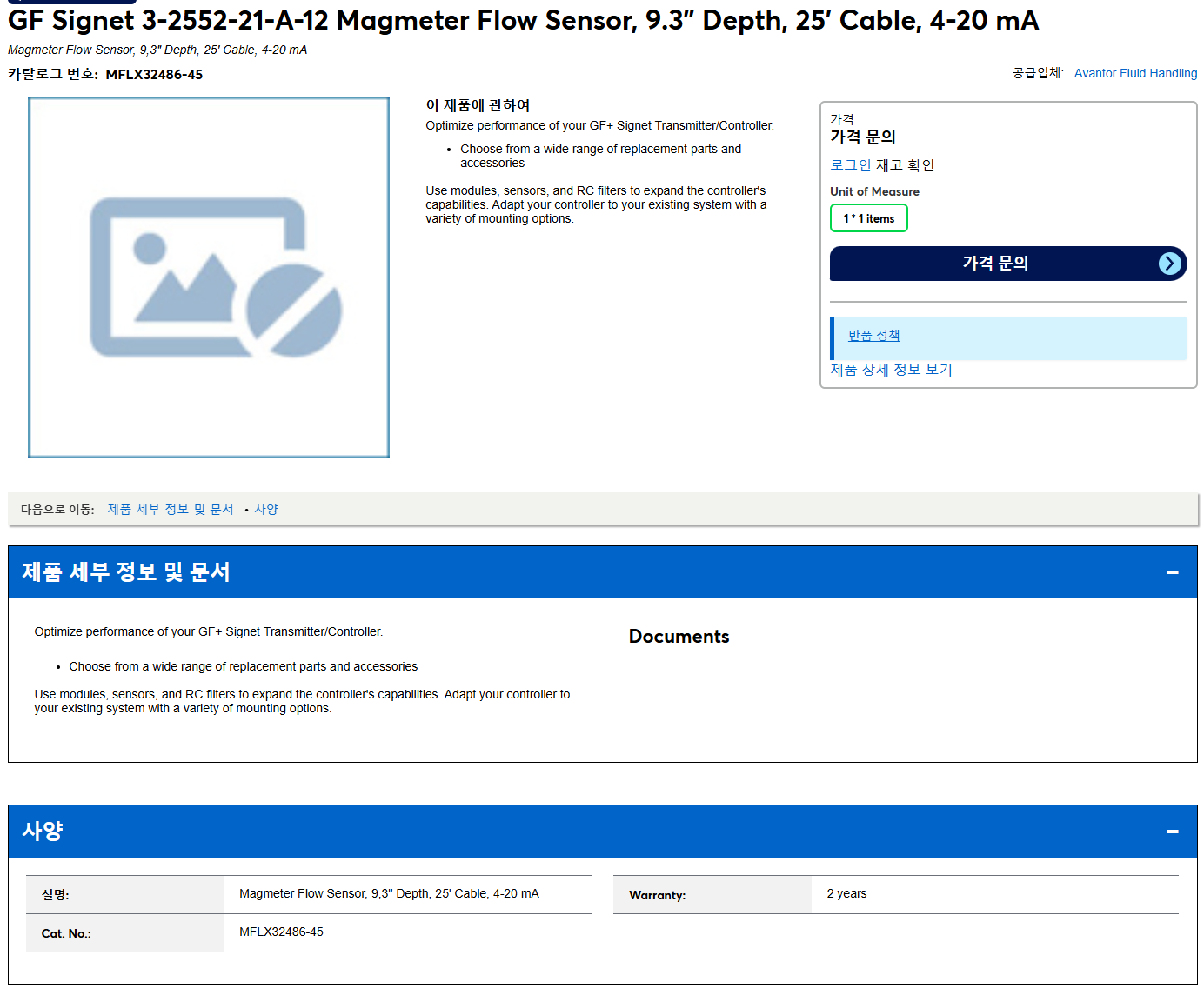Open 제품 상세 정보 보기 link
Screen dimensions: 1204x1002
pos(891,370)
